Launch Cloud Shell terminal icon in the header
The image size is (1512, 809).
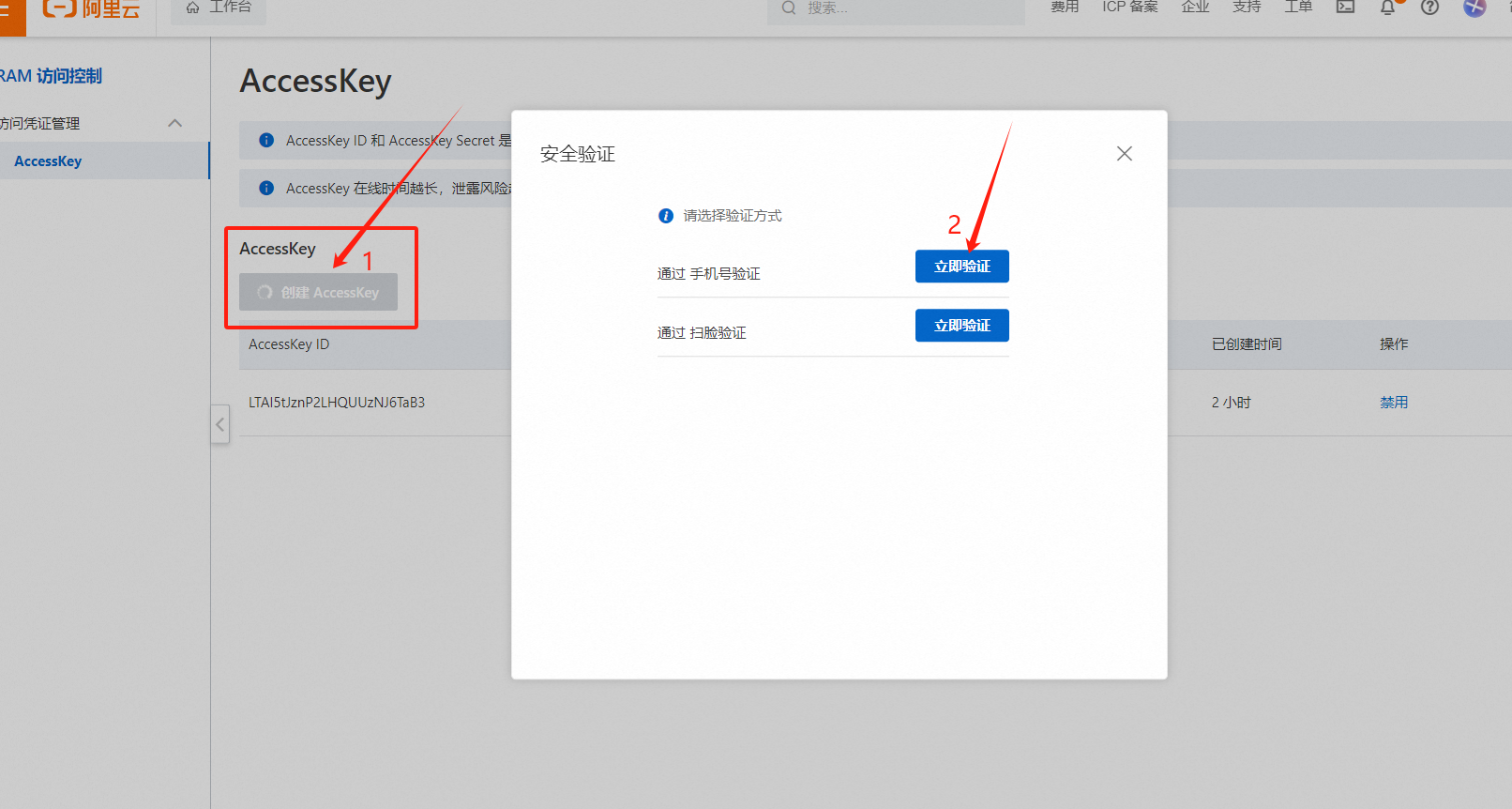1345,8
